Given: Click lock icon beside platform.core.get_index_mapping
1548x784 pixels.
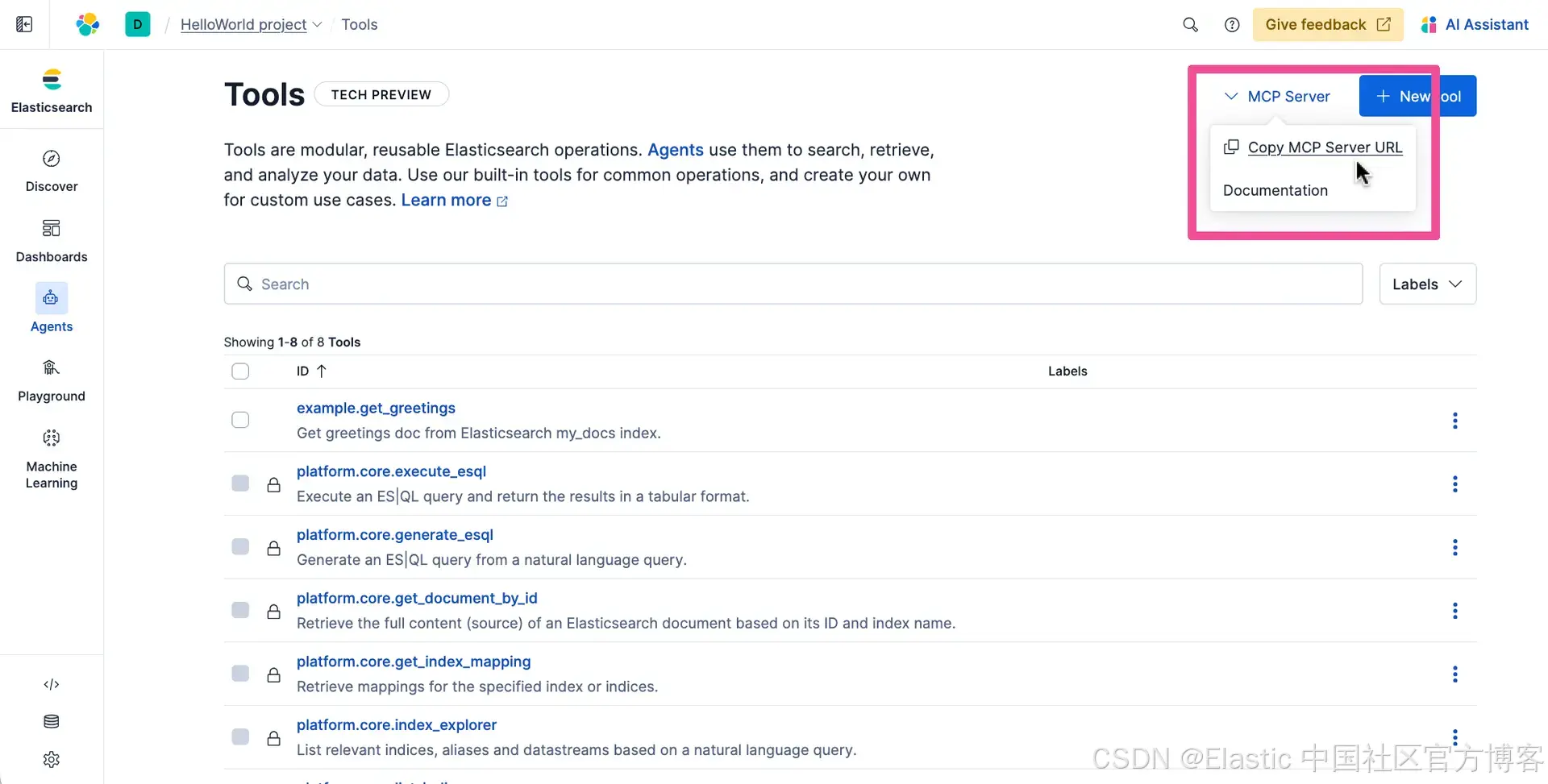Looking at the screenshot, I should click(x=274, y=674).
